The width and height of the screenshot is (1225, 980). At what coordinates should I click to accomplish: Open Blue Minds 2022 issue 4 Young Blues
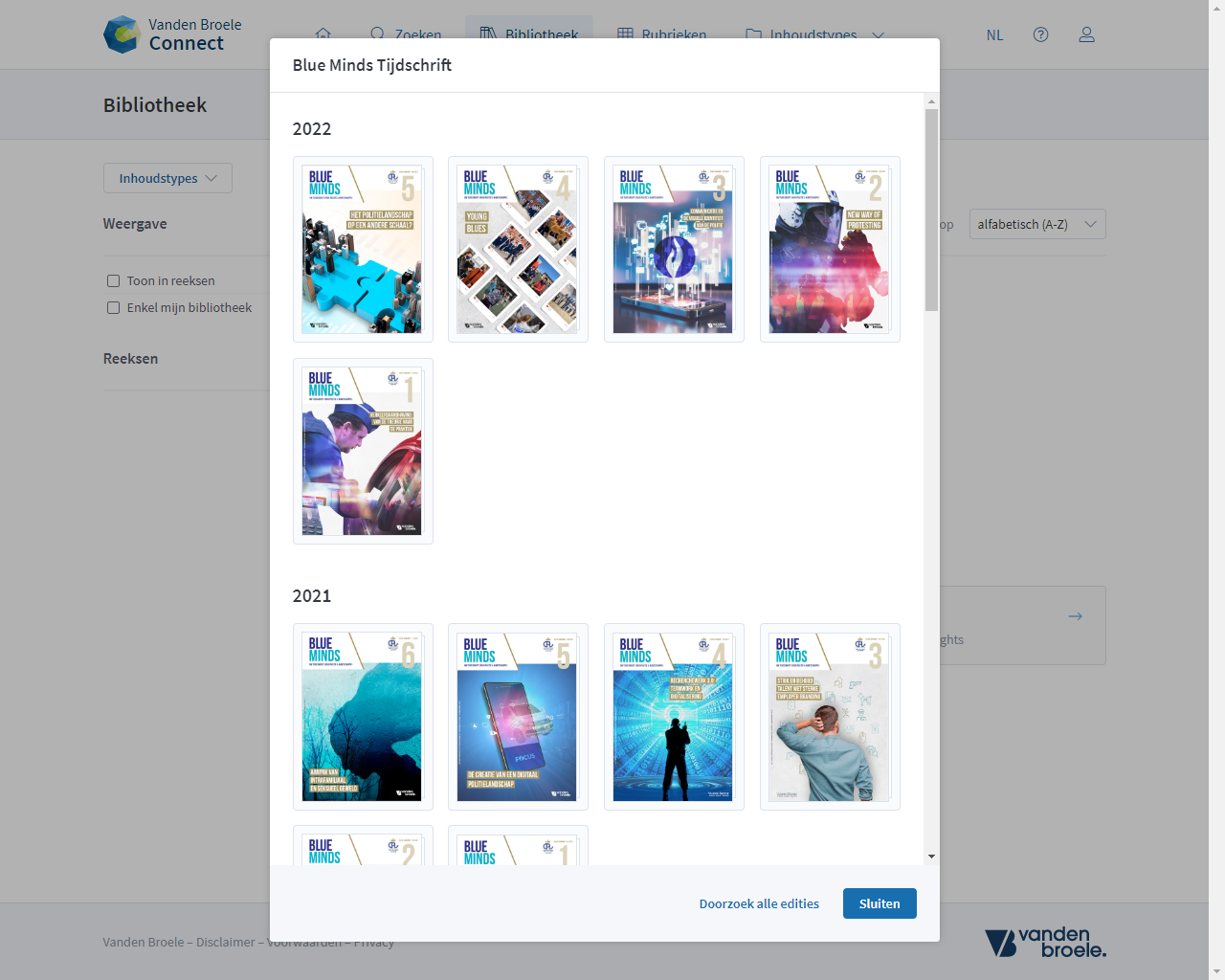[x=518, y=249]
